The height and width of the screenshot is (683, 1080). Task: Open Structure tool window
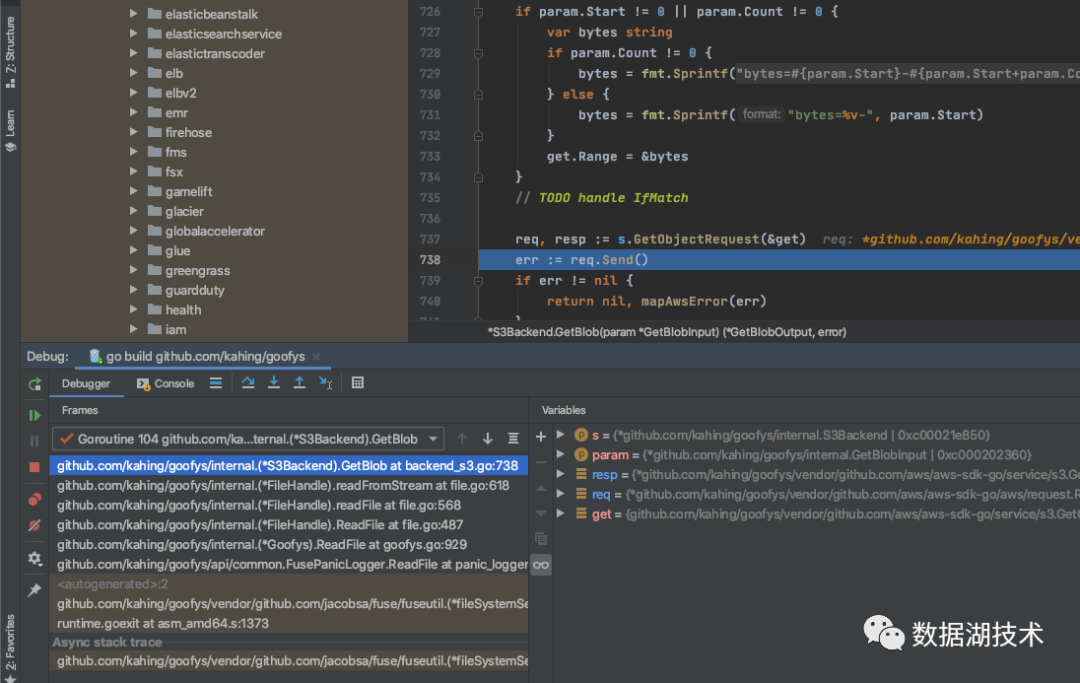tap(10, 52)
